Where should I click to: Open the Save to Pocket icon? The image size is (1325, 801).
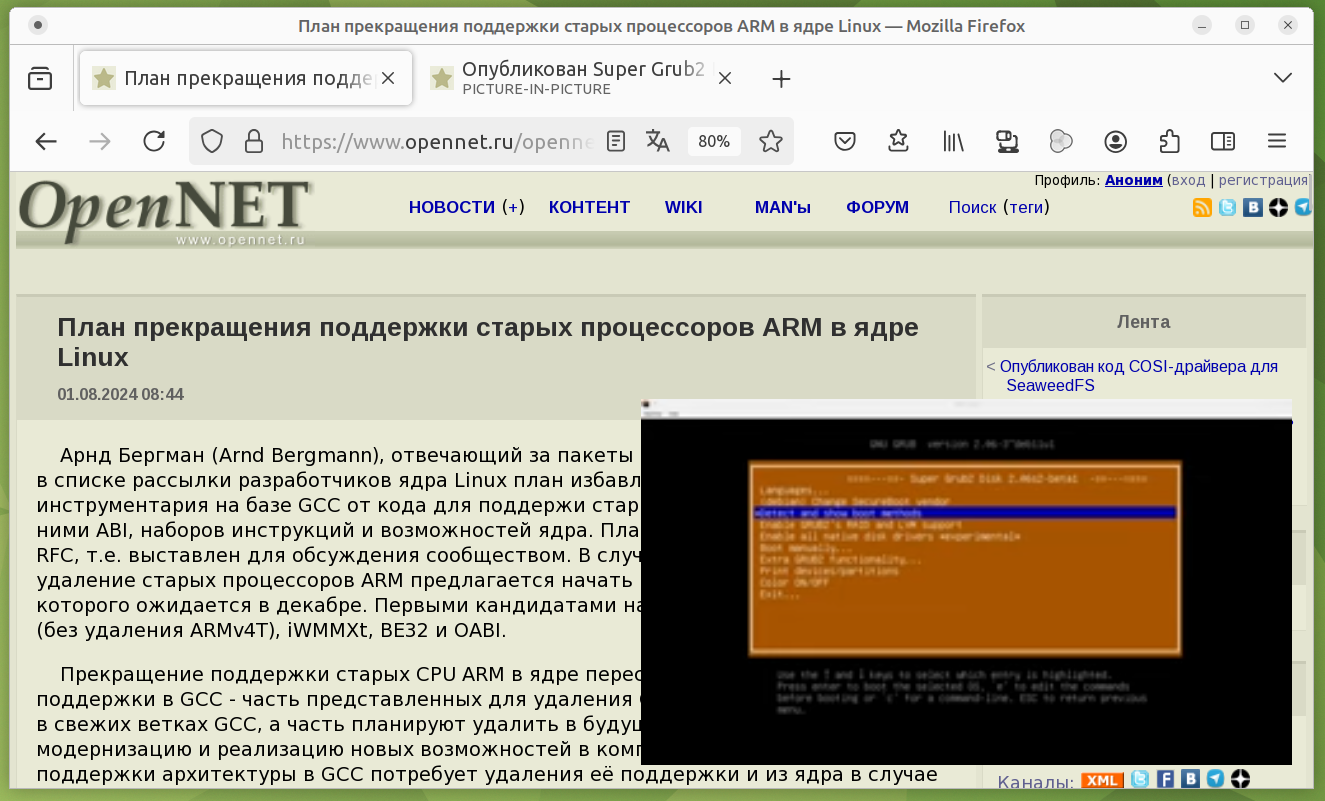click(845, 141)
